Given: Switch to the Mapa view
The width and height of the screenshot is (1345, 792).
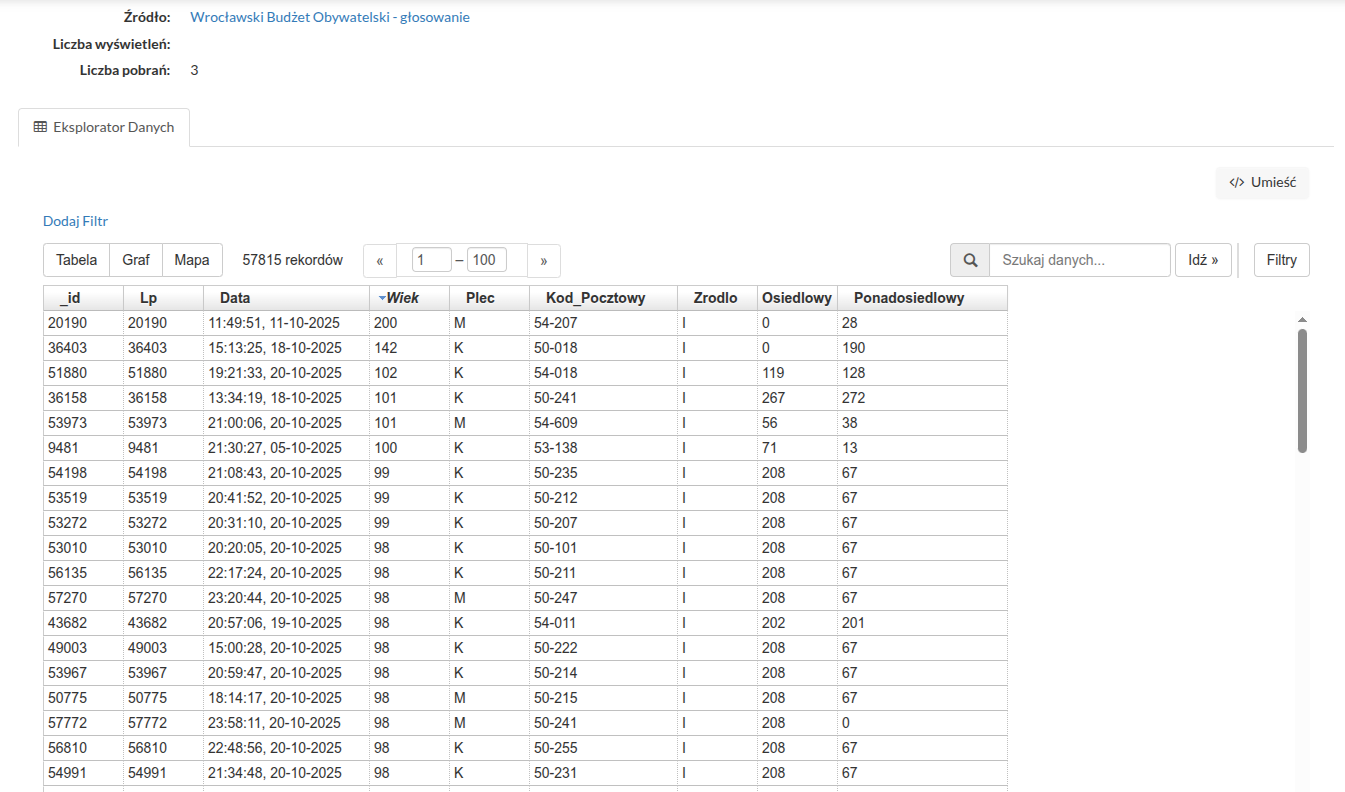Looking at the screenshot, I should [192, 260].
